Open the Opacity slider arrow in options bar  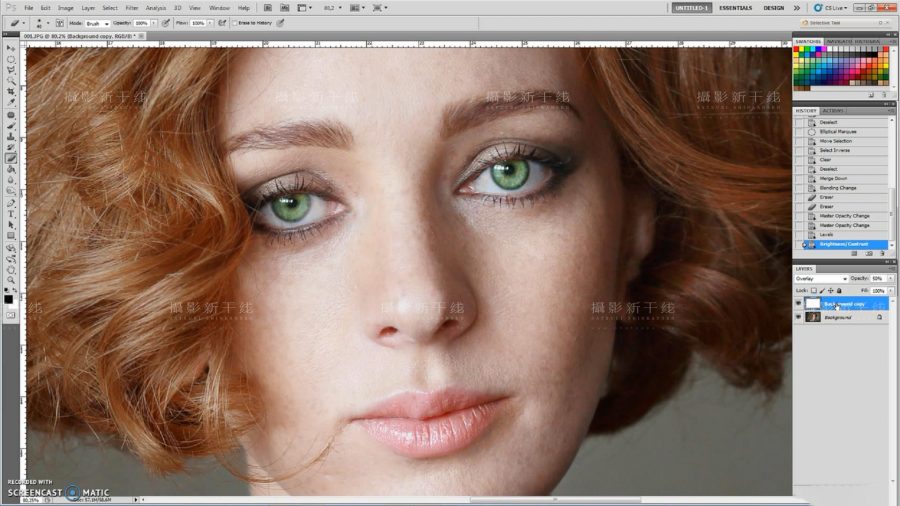pyautogui.click(x=154, y=24)
